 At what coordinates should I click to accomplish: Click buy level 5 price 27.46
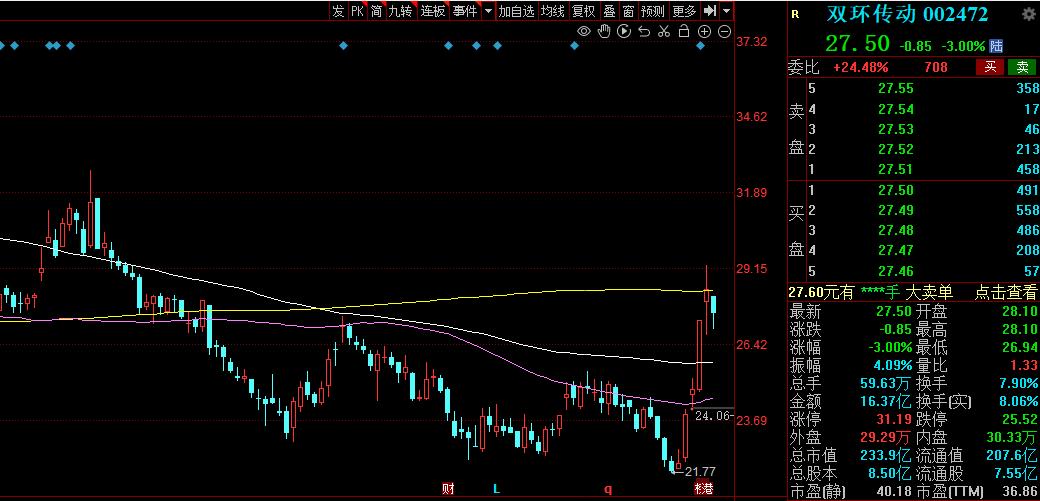click(x=895, y=271)
